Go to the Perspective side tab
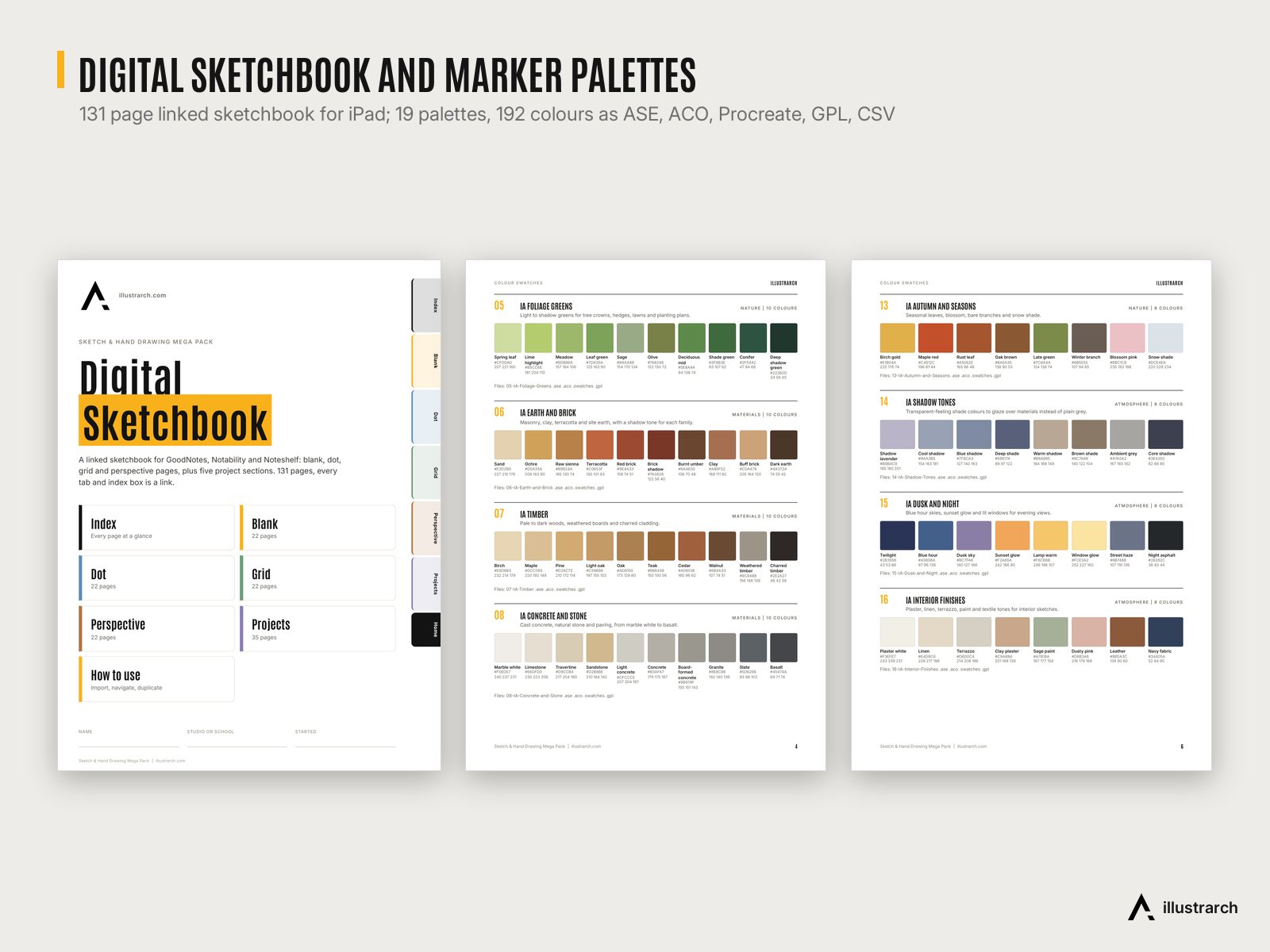1270x952 pixels. (426, 528)
